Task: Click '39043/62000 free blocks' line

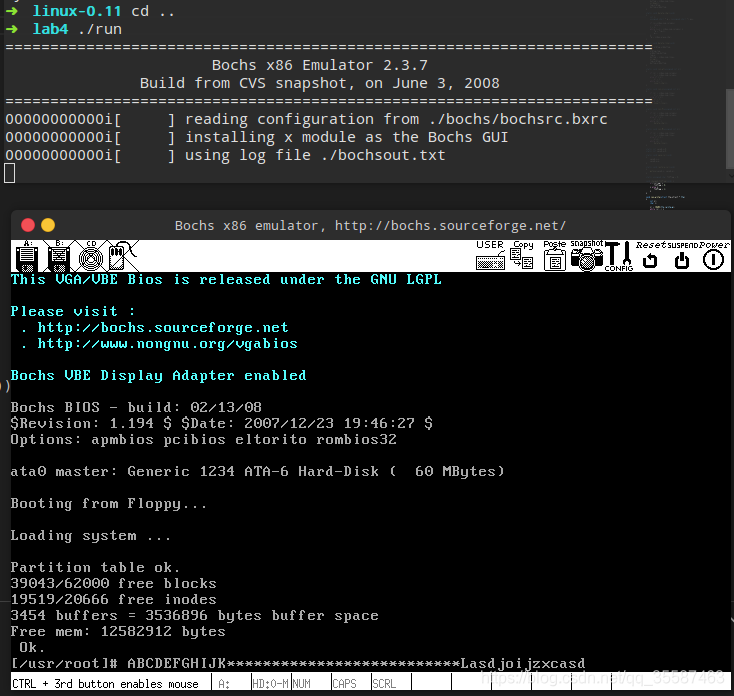Action: 114,583
